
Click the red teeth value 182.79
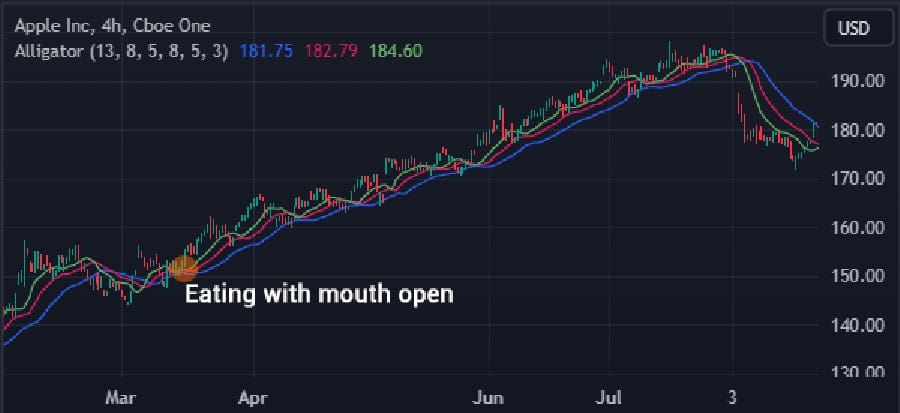(331, 52)
